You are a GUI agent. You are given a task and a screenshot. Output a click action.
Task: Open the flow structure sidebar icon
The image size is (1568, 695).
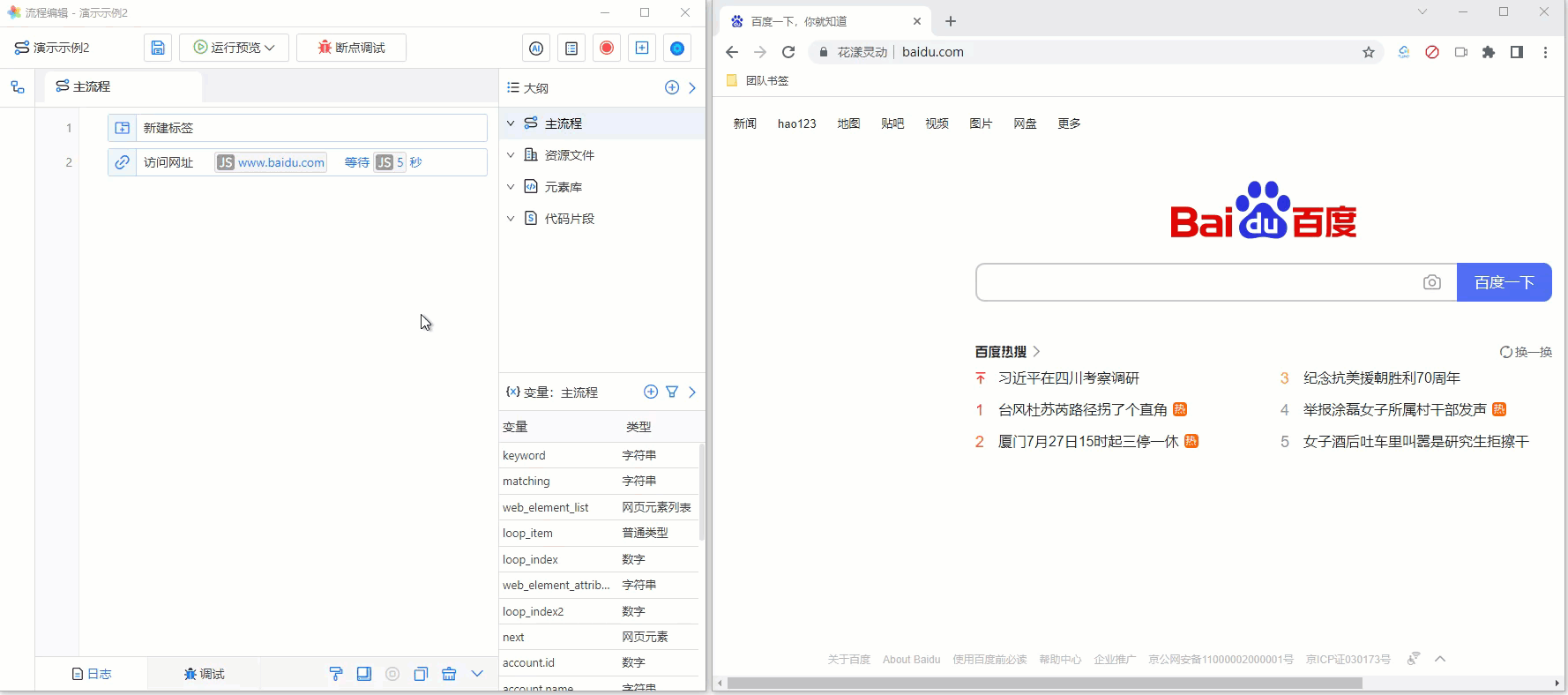[x=18, y=87]
